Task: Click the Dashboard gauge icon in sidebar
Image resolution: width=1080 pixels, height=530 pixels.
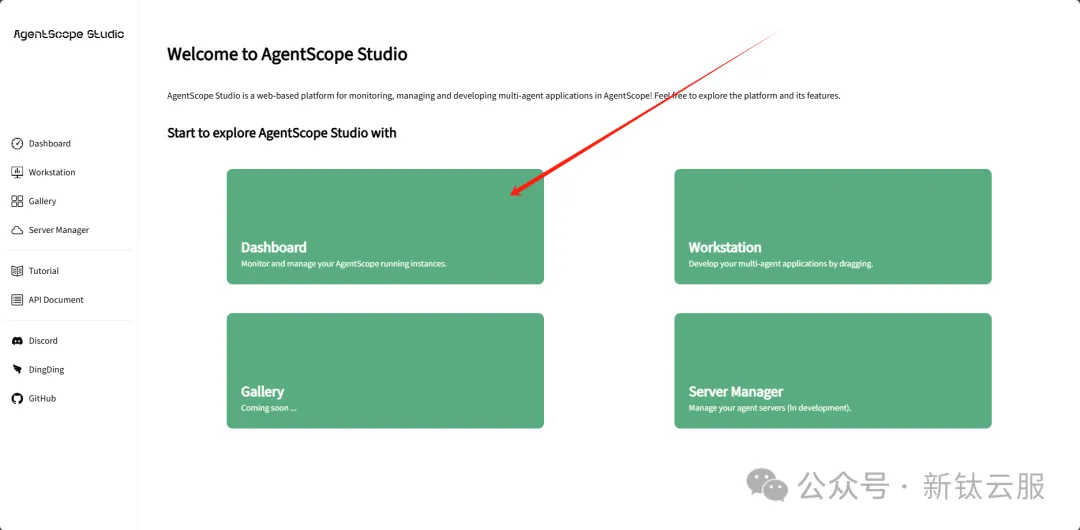Action: pos(17,144)
